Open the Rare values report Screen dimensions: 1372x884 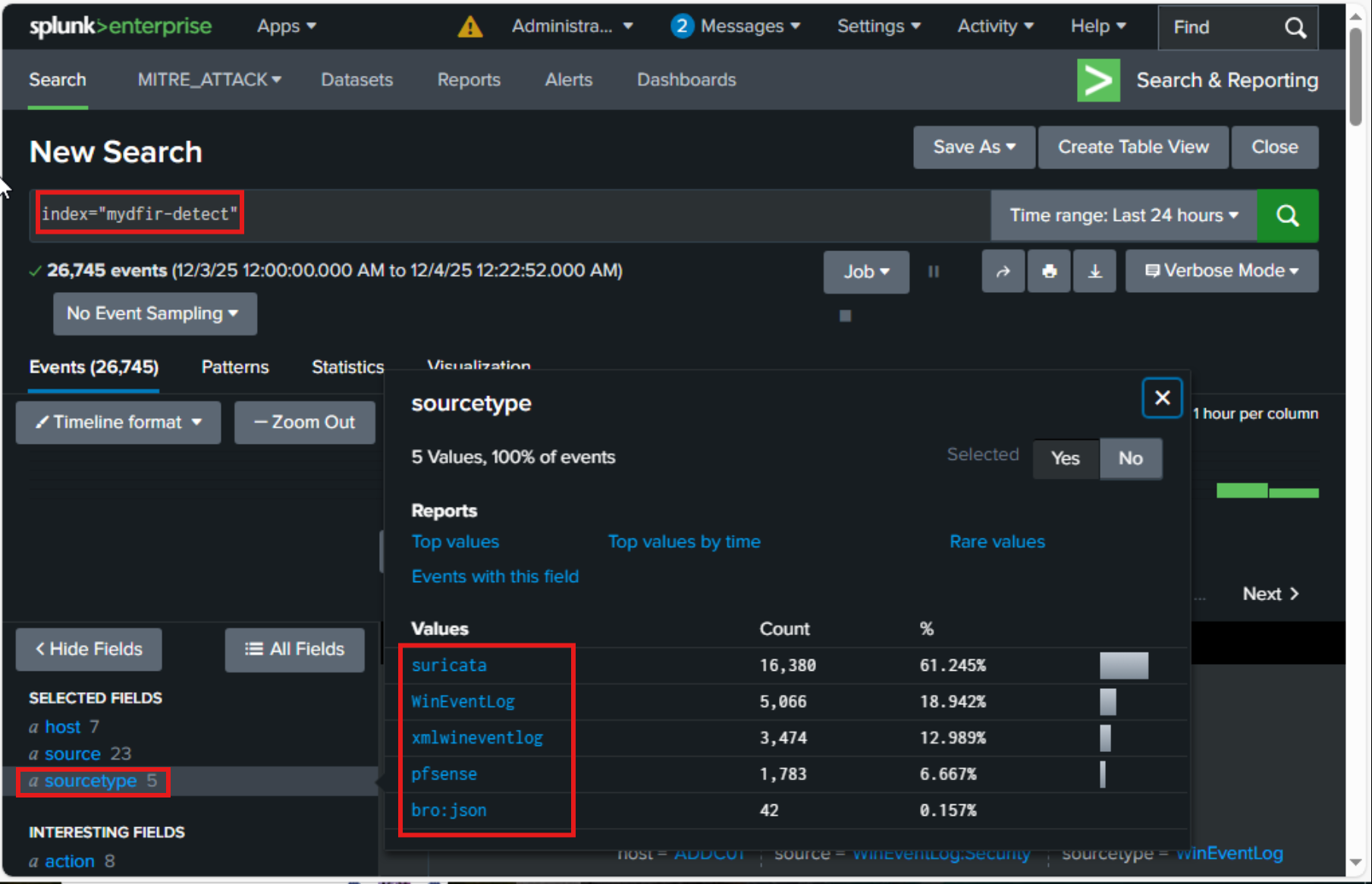(997, 542)
